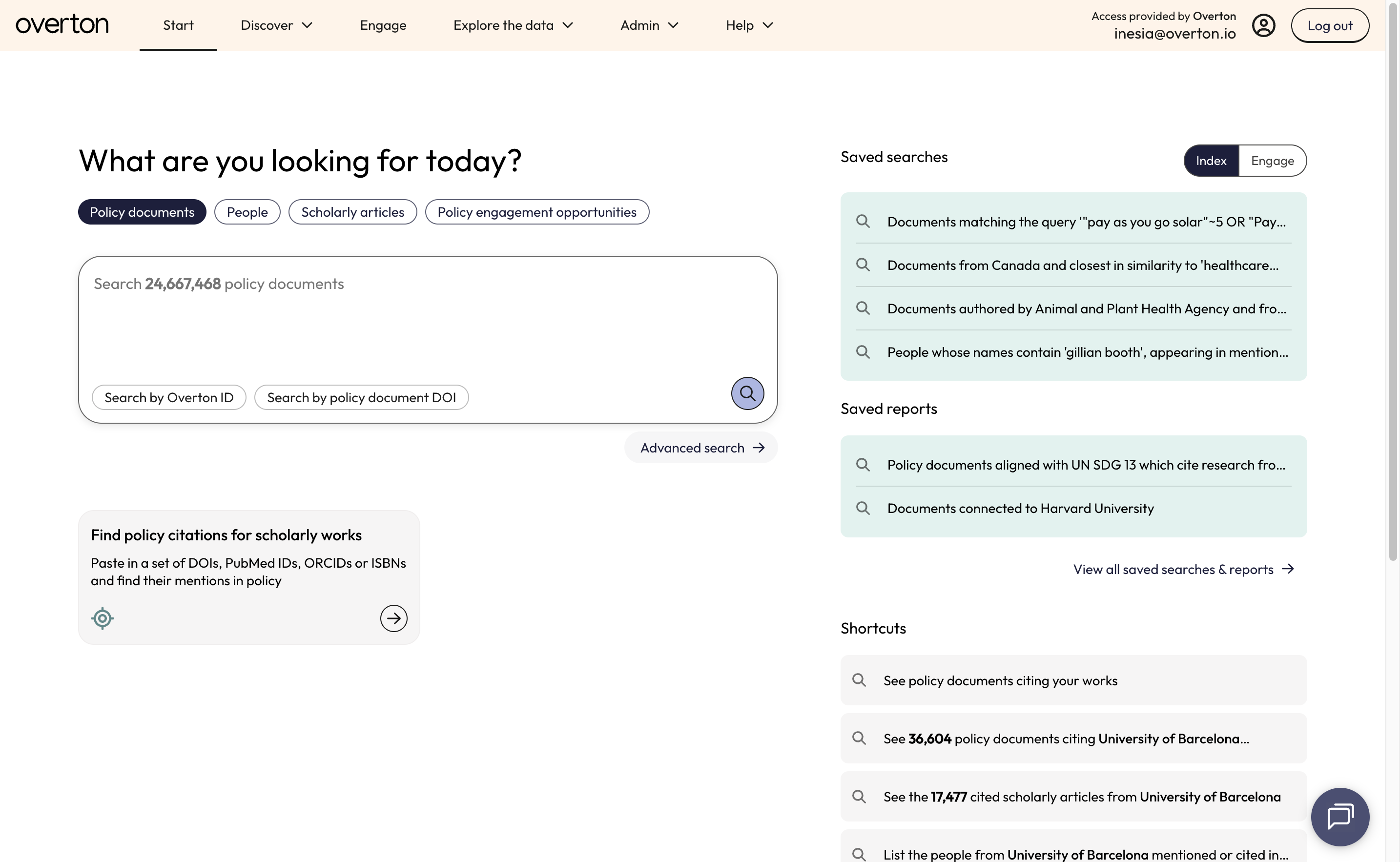
Task: Open the user account profile icon
Action: (x=1263, y=26)
